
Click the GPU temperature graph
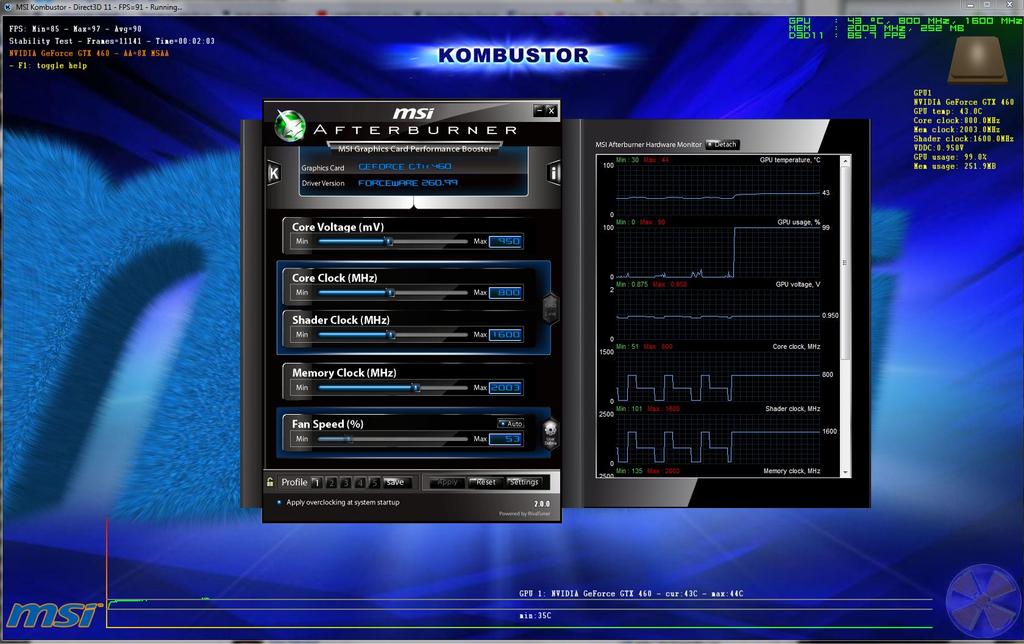point(718,190)
